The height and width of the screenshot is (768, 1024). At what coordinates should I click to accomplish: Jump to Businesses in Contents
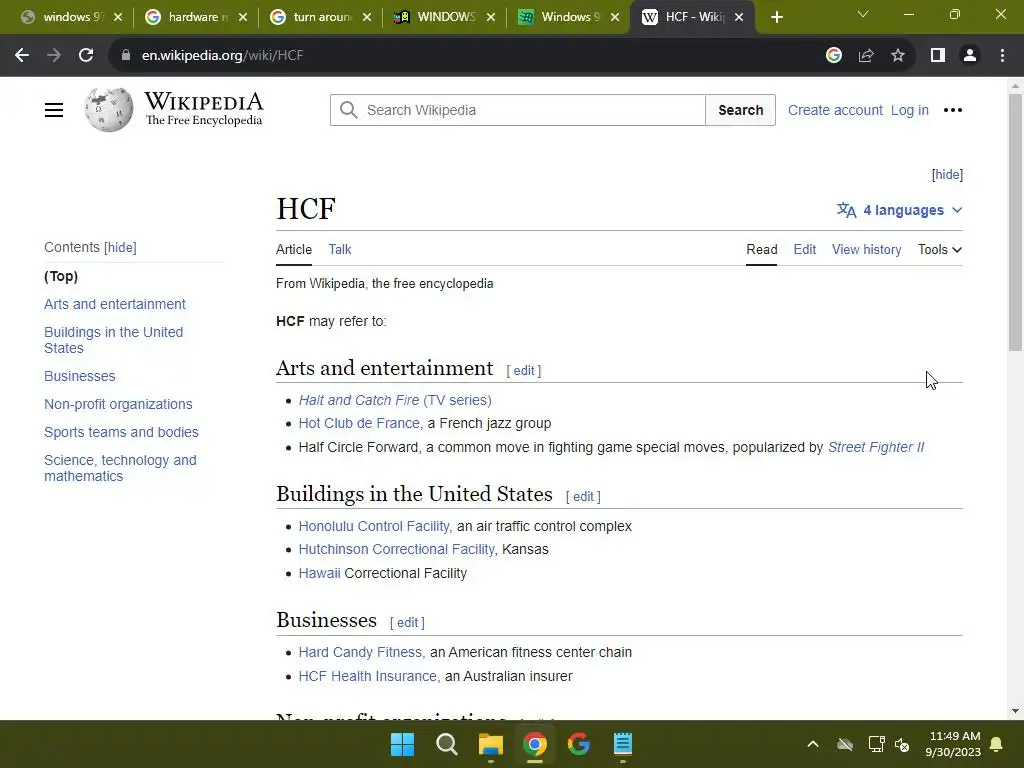(x=80, y=376)
